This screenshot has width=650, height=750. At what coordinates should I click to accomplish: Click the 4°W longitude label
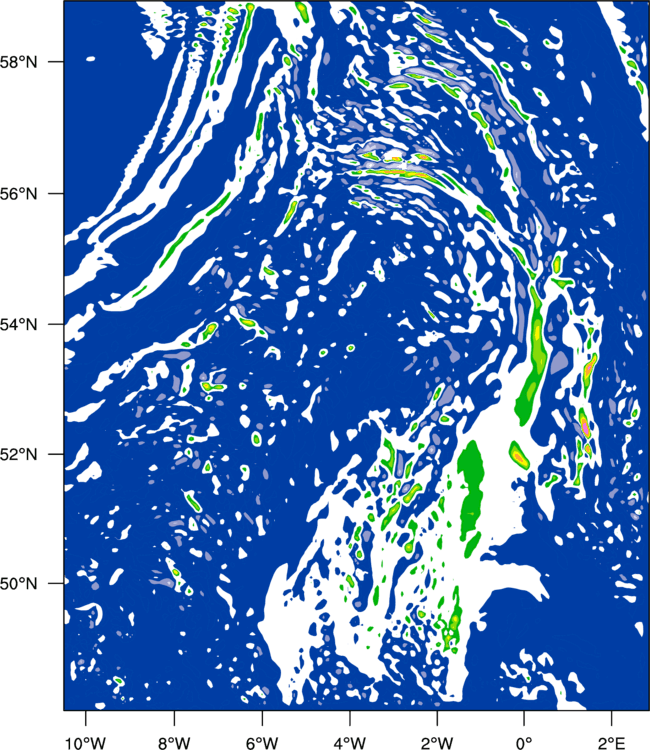point(350,743)
